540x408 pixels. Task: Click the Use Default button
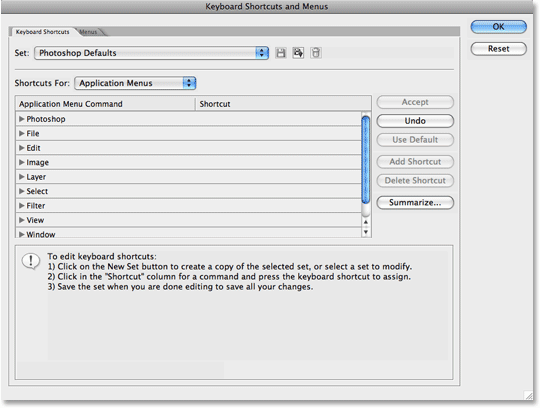pos(415,140)
